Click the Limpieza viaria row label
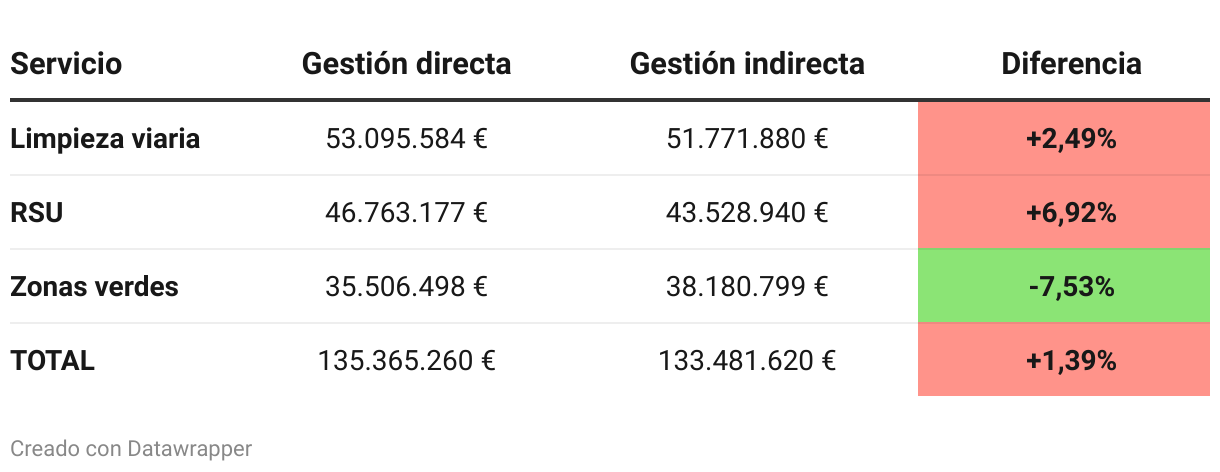This screenshot has width=1220, height=472. click(105, 139)
